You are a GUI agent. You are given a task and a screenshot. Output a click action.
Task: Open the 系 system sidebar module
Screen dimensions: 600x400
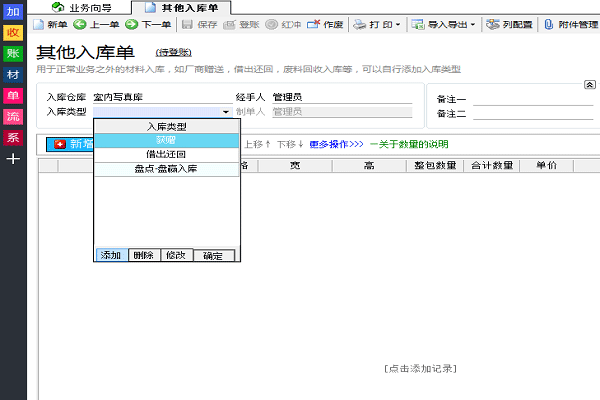click(x=13, y=138)
